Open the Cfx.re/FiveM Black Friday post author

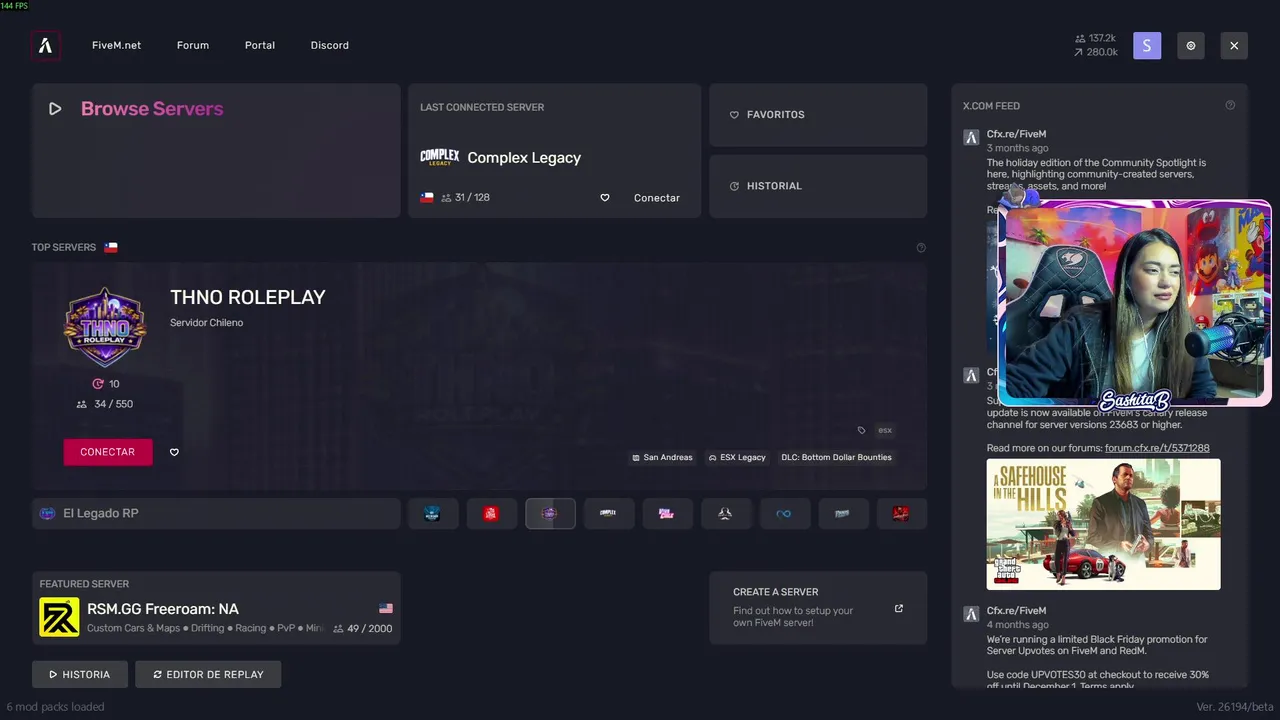point(1016,611)
